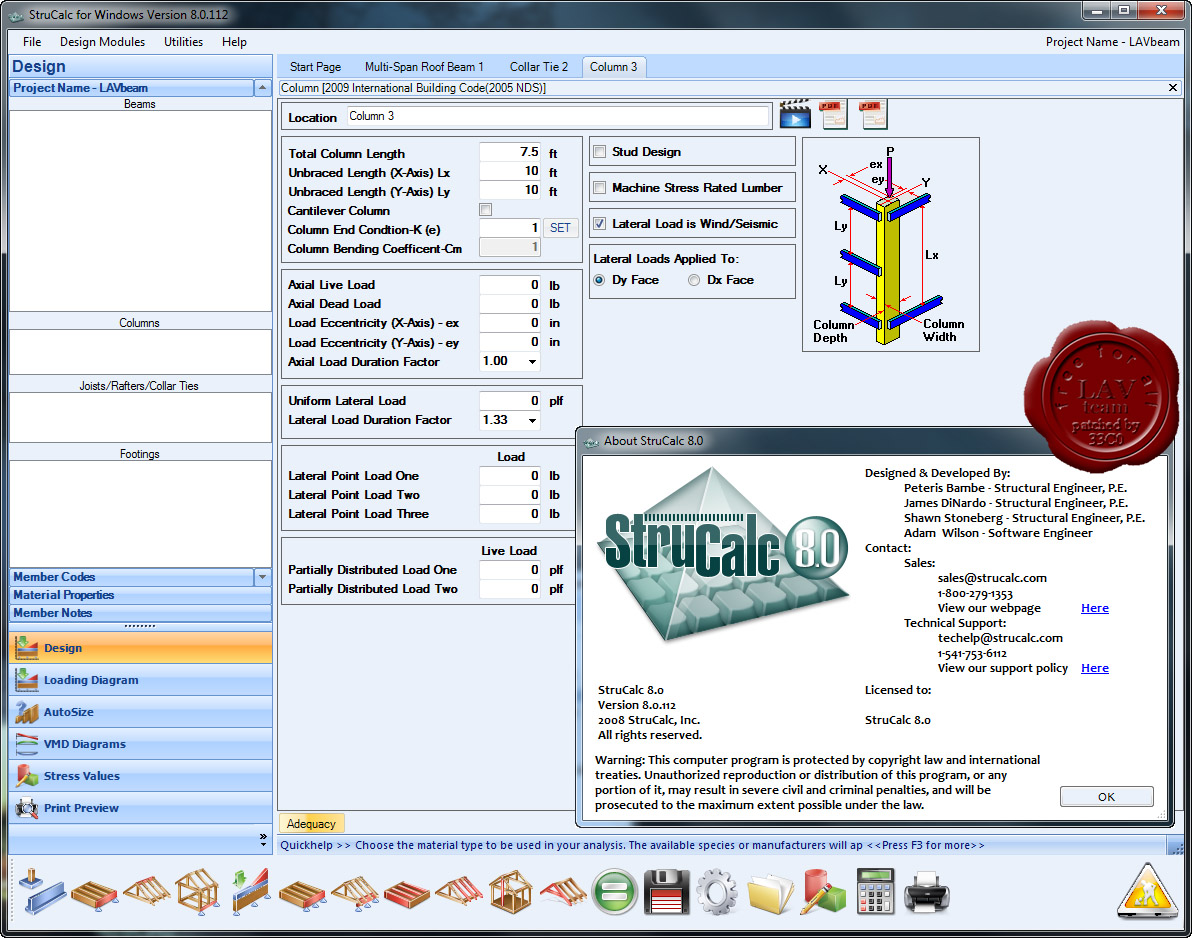The image size is (1192, 938).
Task: Run AutoSize from the sidebar
Action: coord(141,711)
